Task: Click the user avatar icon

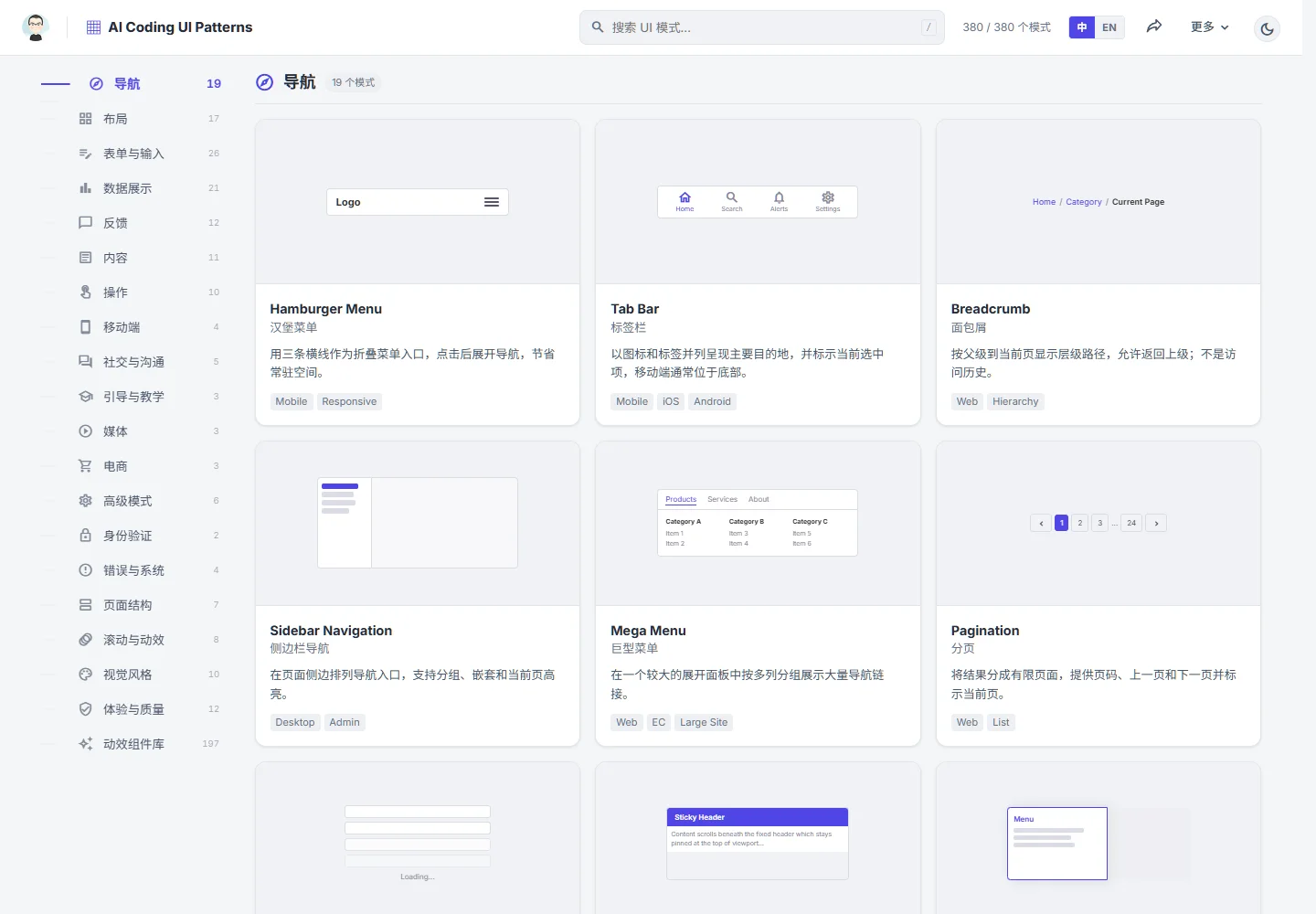Action: pyautogui.click(x=36, y=27)
